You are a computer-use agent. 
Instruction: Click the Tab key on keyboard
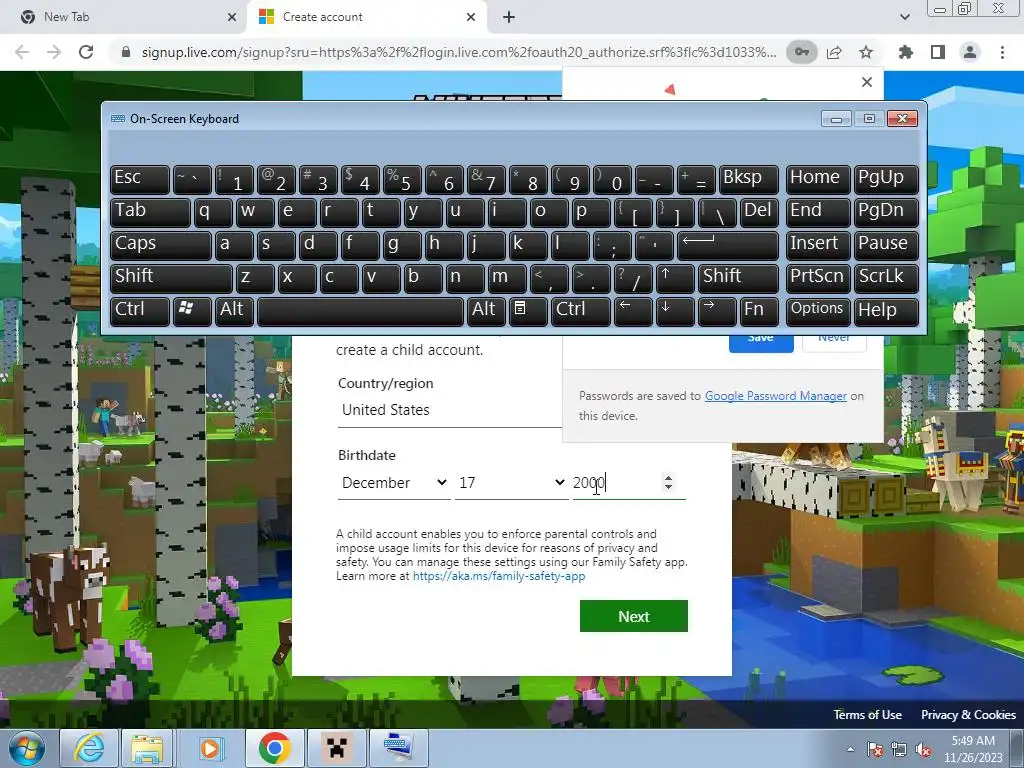(150, 212)
